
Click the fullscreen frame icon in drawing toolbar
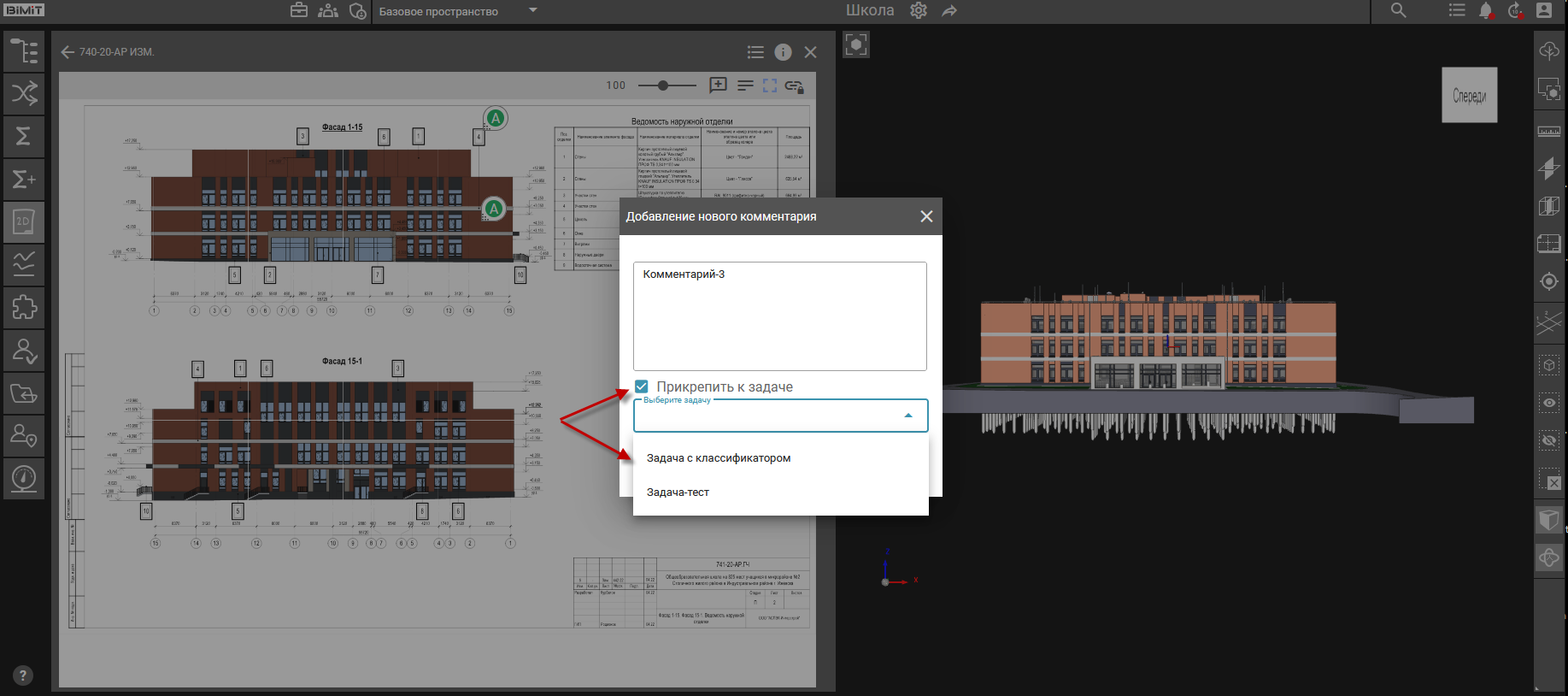[x=770, y=86]
